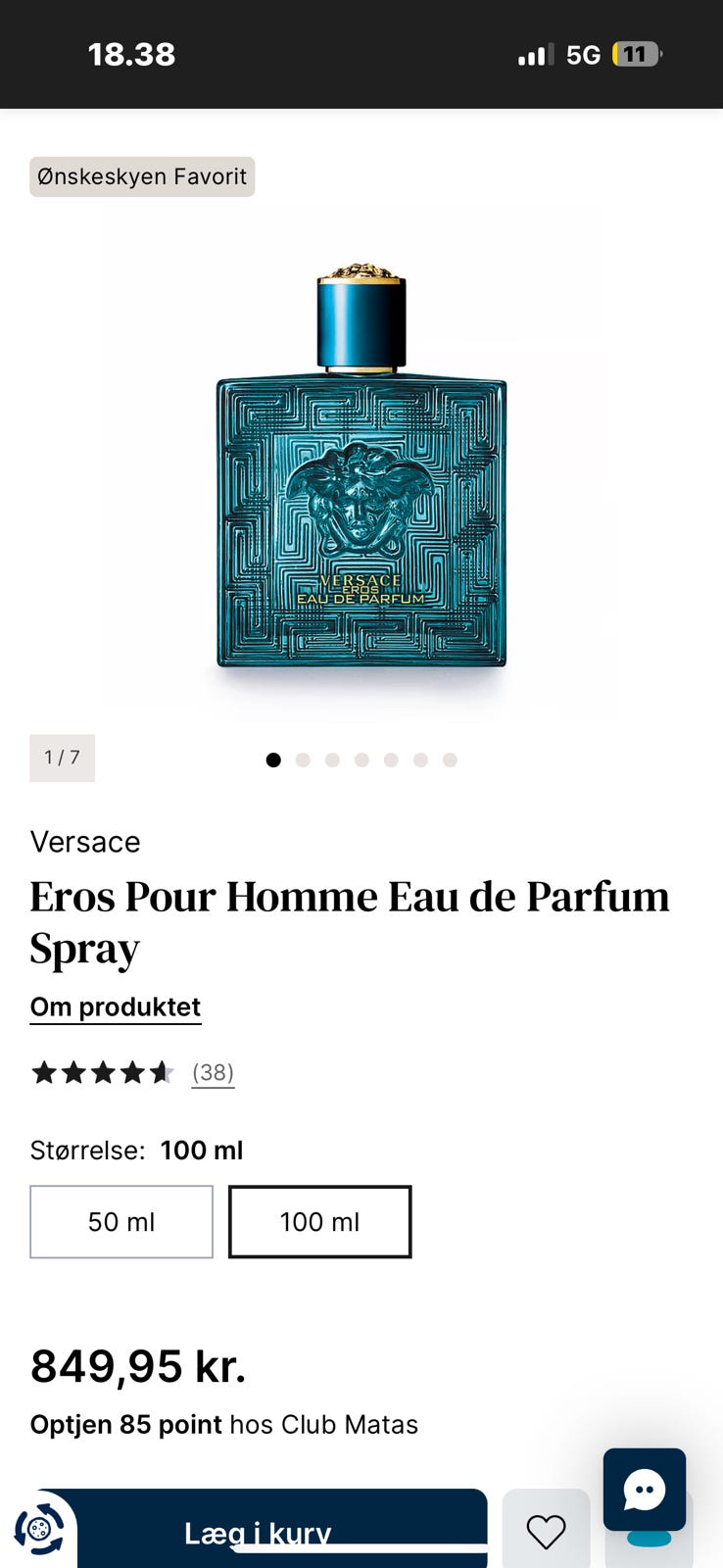Open the 38 reviews link
This screenshot has height=1568, width=723.
213,1072
